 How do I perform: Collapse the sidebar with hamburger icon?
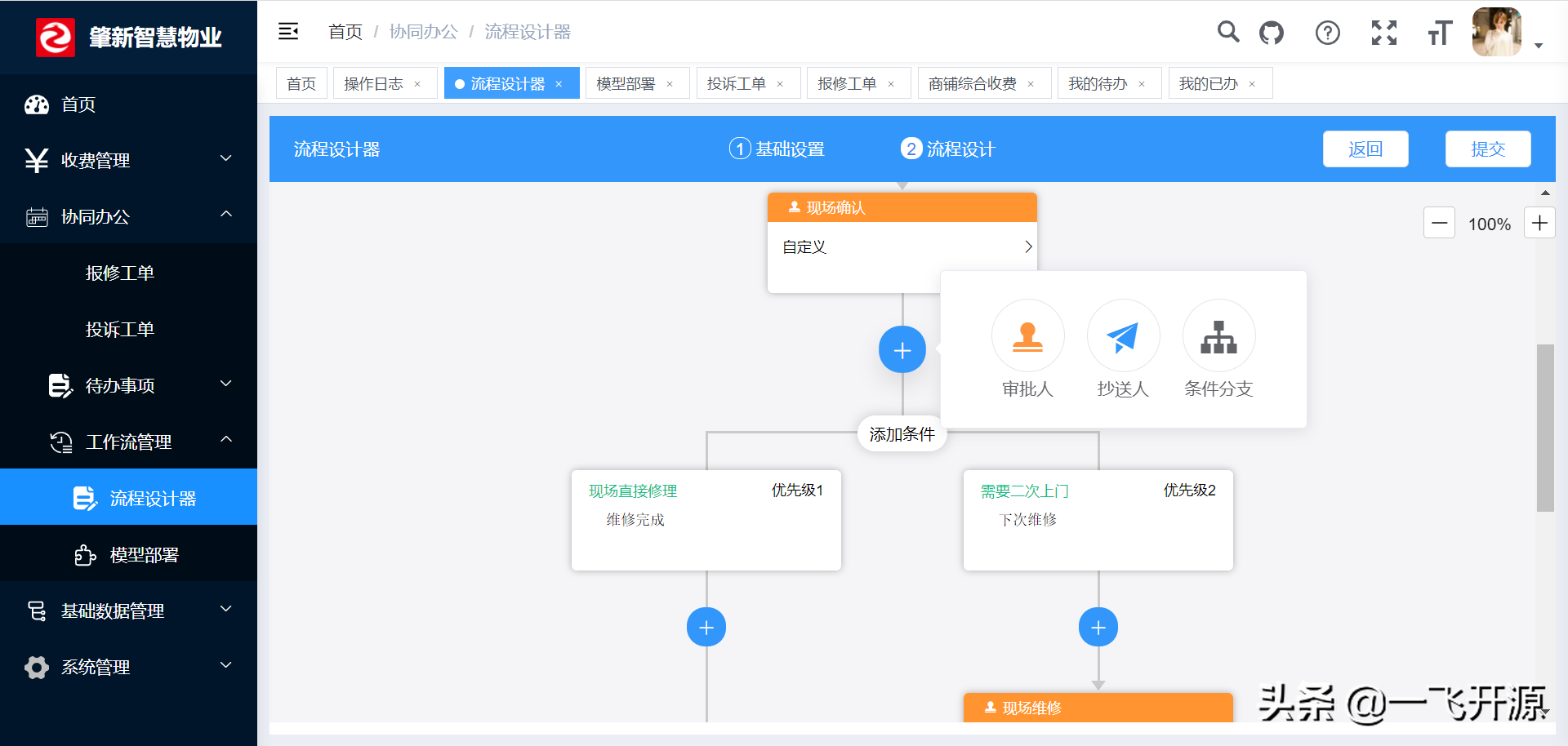[288, 32]
